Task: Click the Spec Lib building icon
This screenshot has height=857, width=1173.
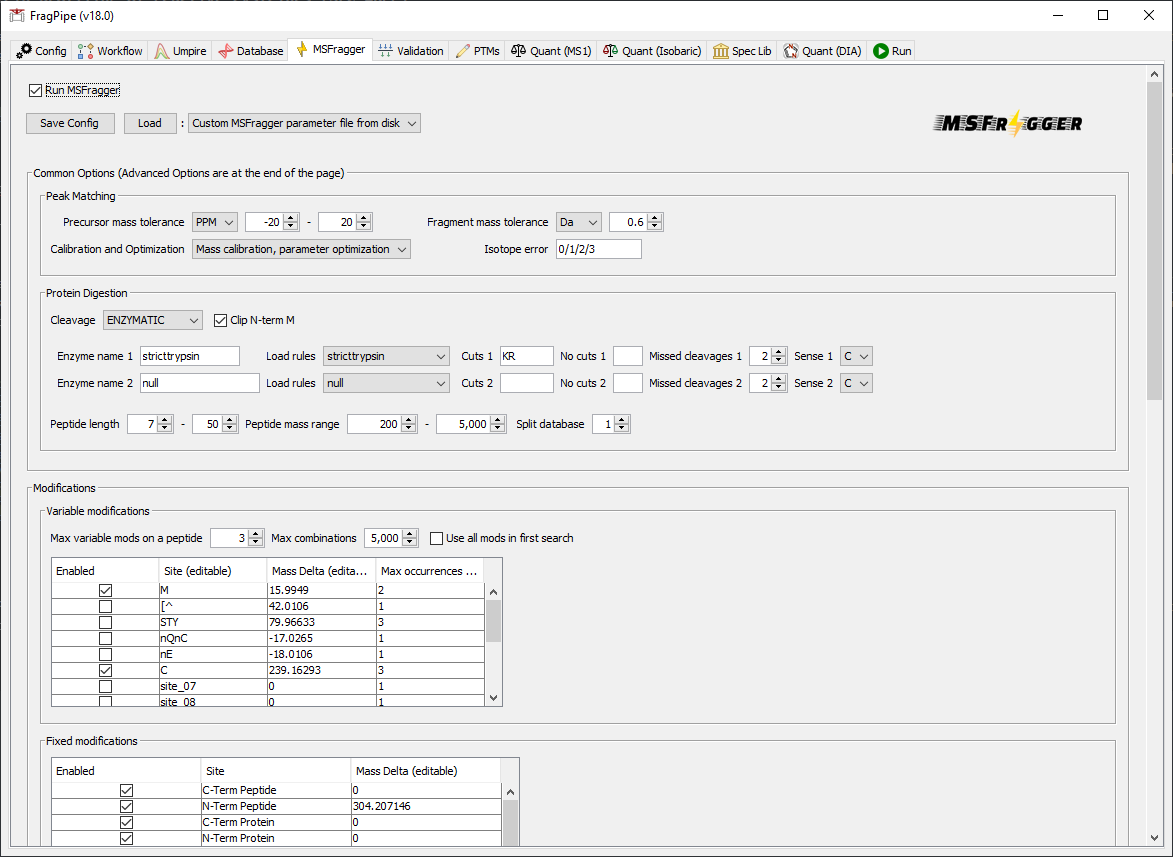Action: pos(720,51)
